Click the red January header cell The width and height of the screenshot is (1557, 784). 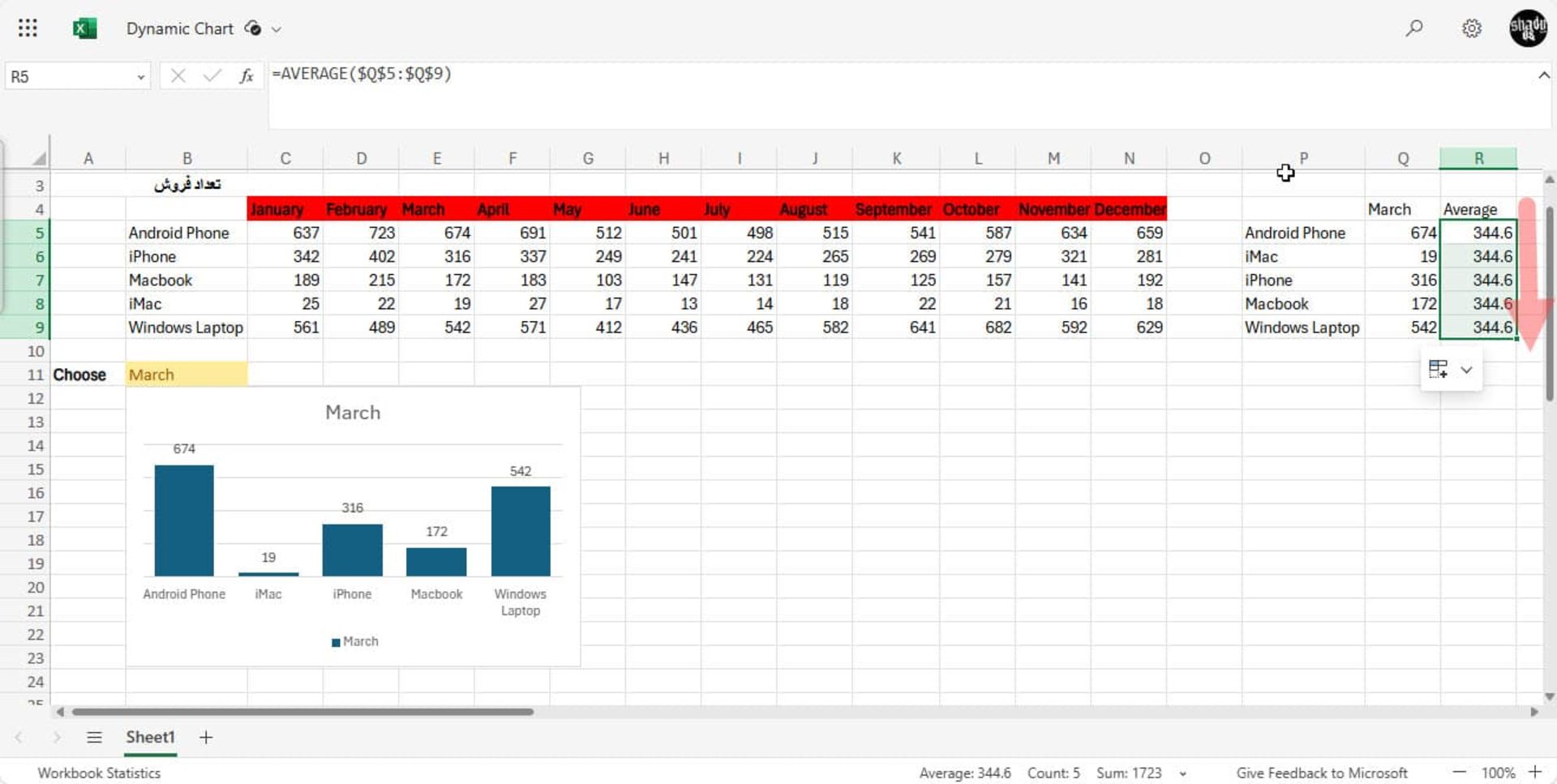285,209
